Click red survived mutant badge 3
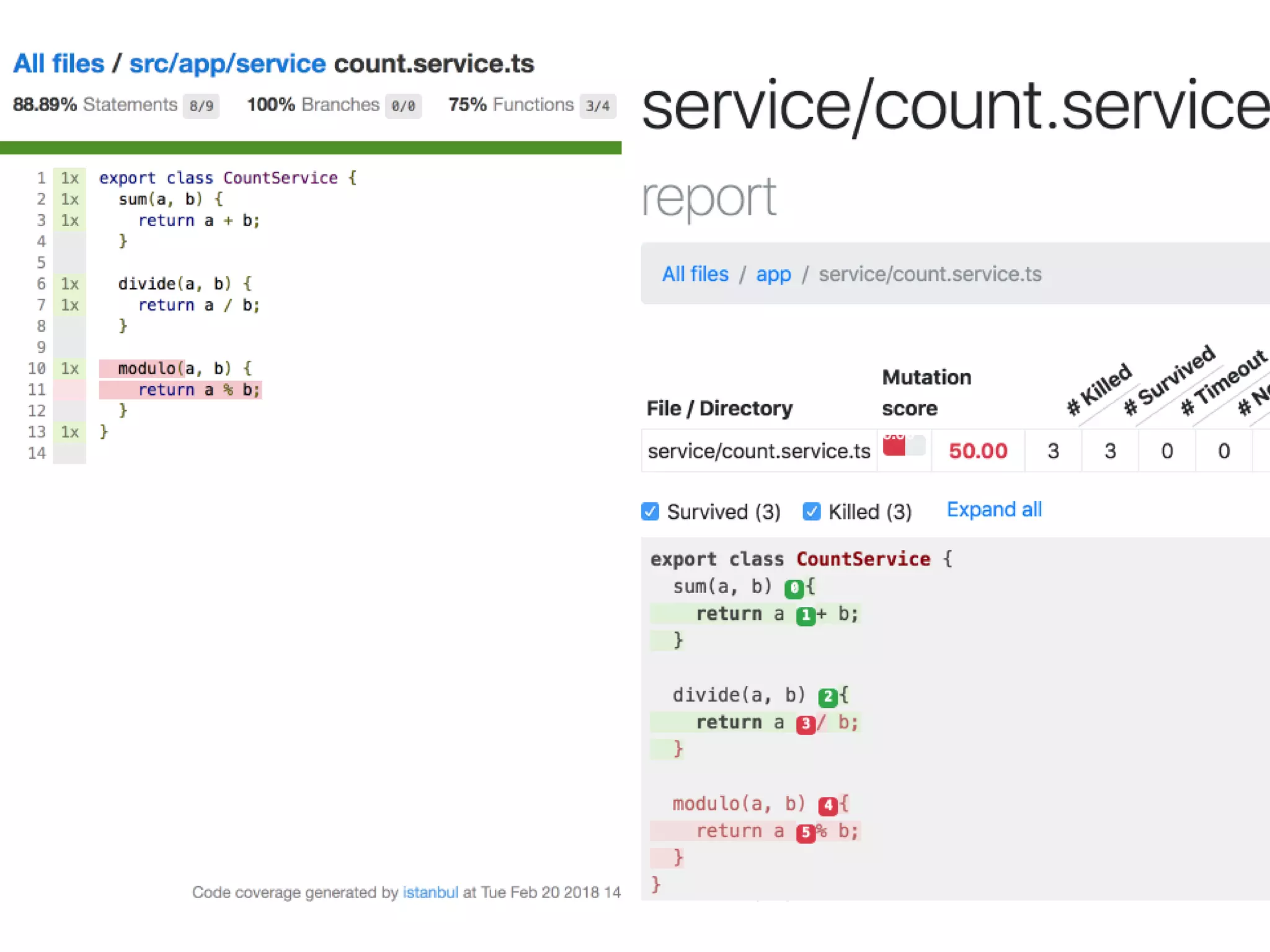Image resolution: width=1270 pixels, height=952 pixels. [x=805, y=724]
